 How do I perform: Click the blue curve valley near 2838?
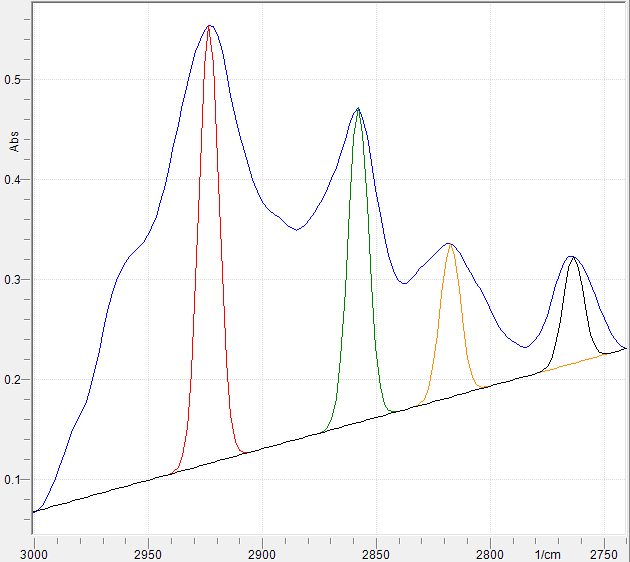(403, 283)
